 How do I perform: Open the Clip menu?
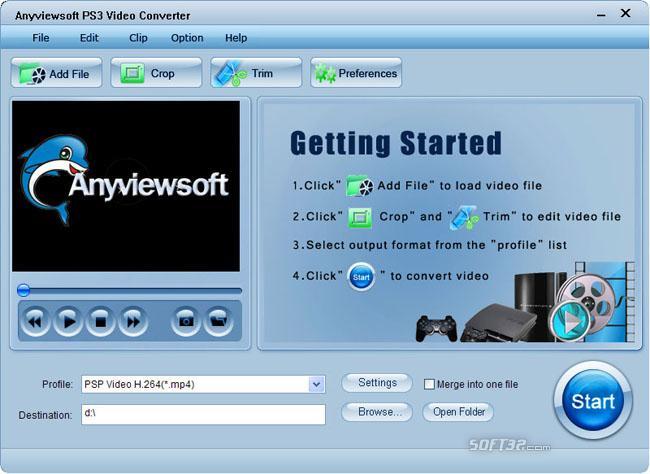pos(138,38)
